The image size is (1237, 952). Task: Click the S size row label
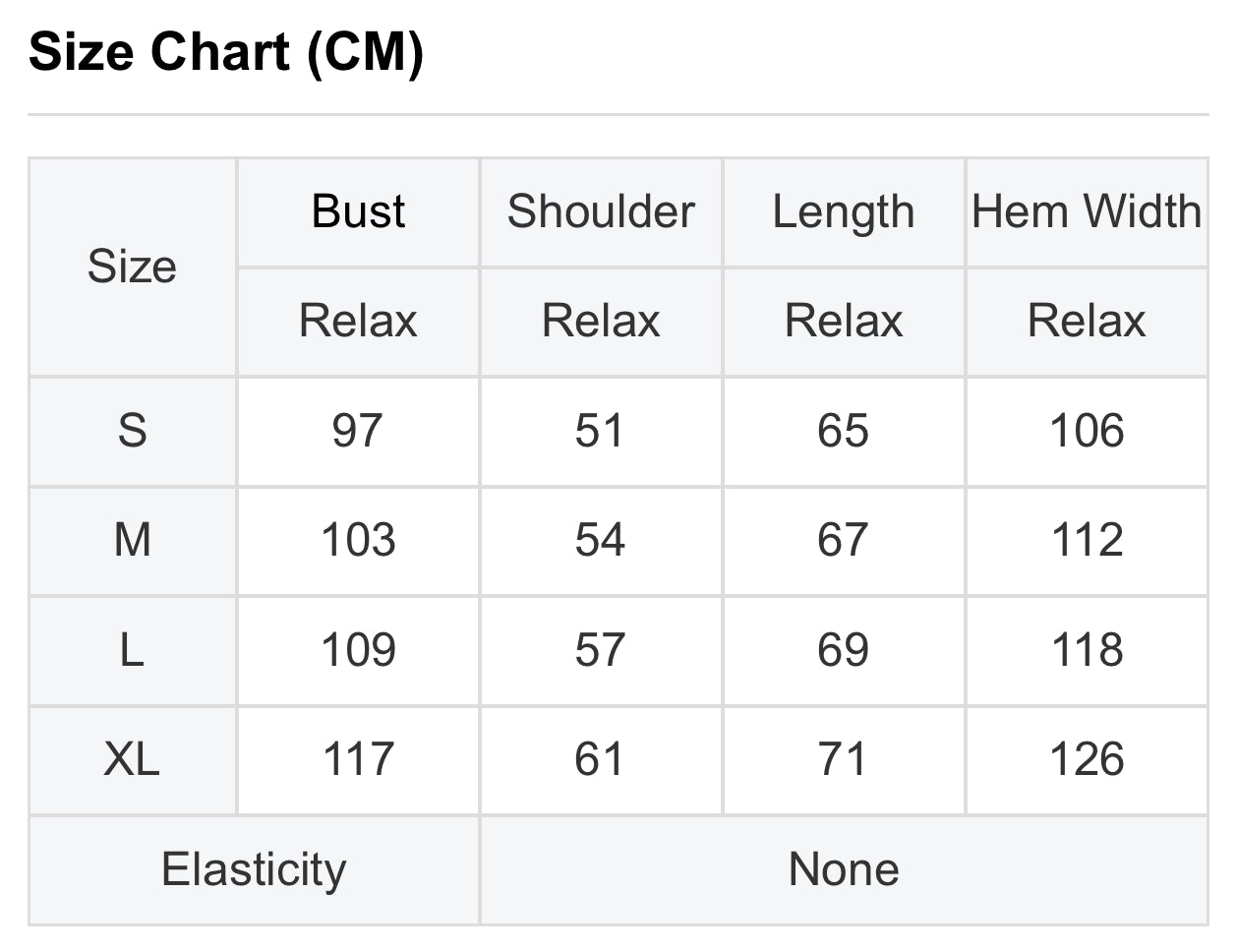tap(133, 431)
